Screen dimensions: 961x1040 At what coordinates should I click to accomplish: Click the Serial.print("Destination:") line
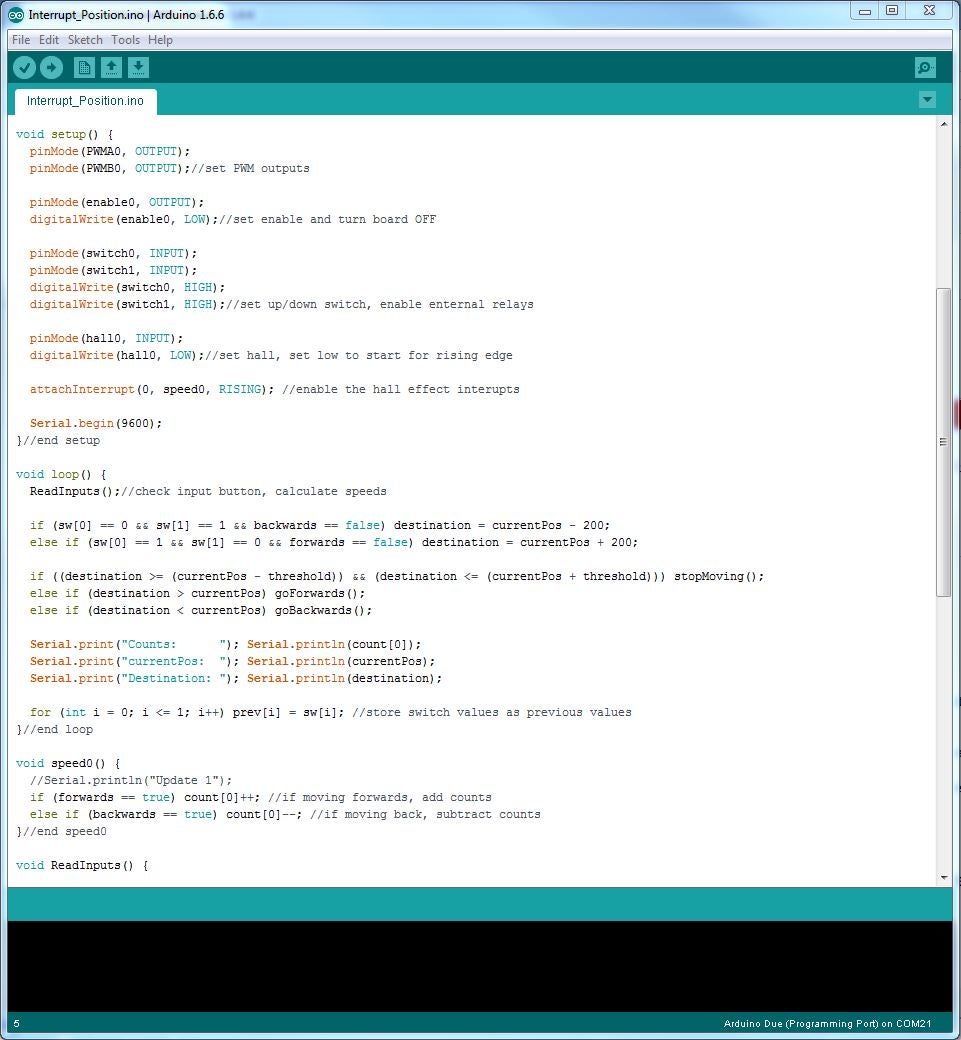tap(235, 679)
